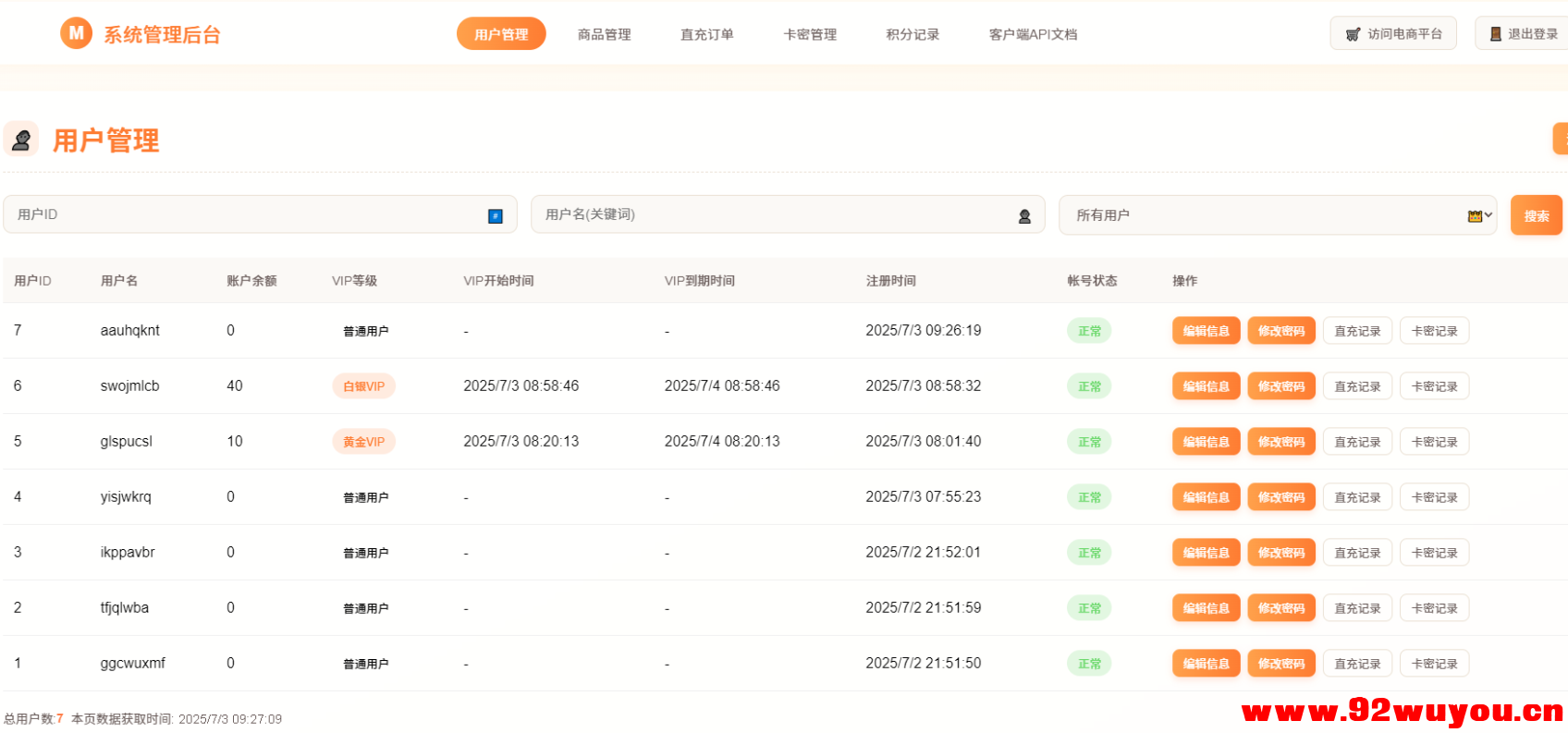View 直充记录 for user glspucsl
The image size is (1568, 733).
coord(1356,442)
